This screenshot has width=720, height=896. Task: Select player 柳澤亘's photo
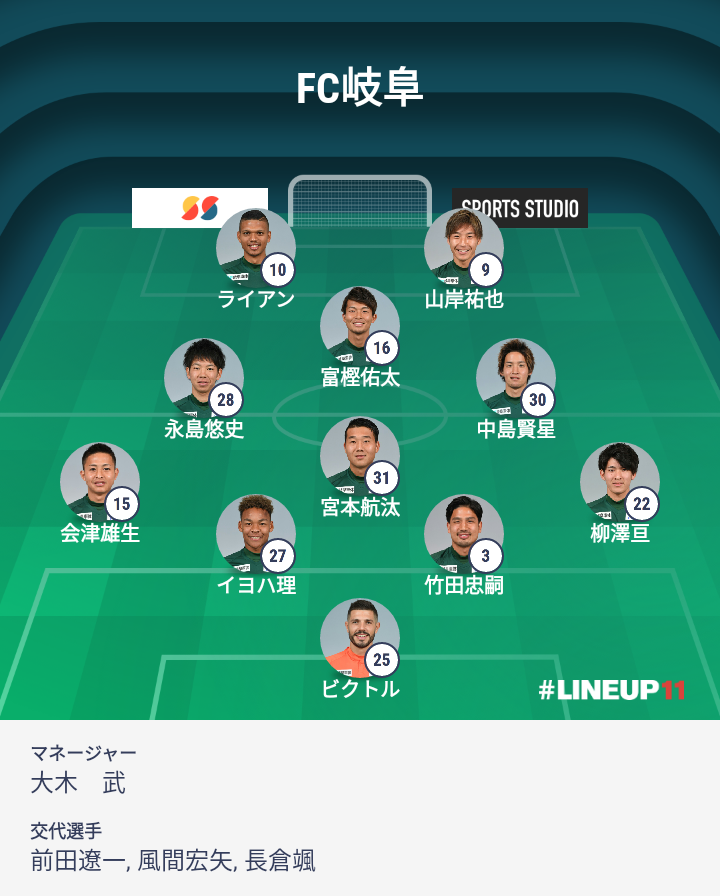coord(620,482)
